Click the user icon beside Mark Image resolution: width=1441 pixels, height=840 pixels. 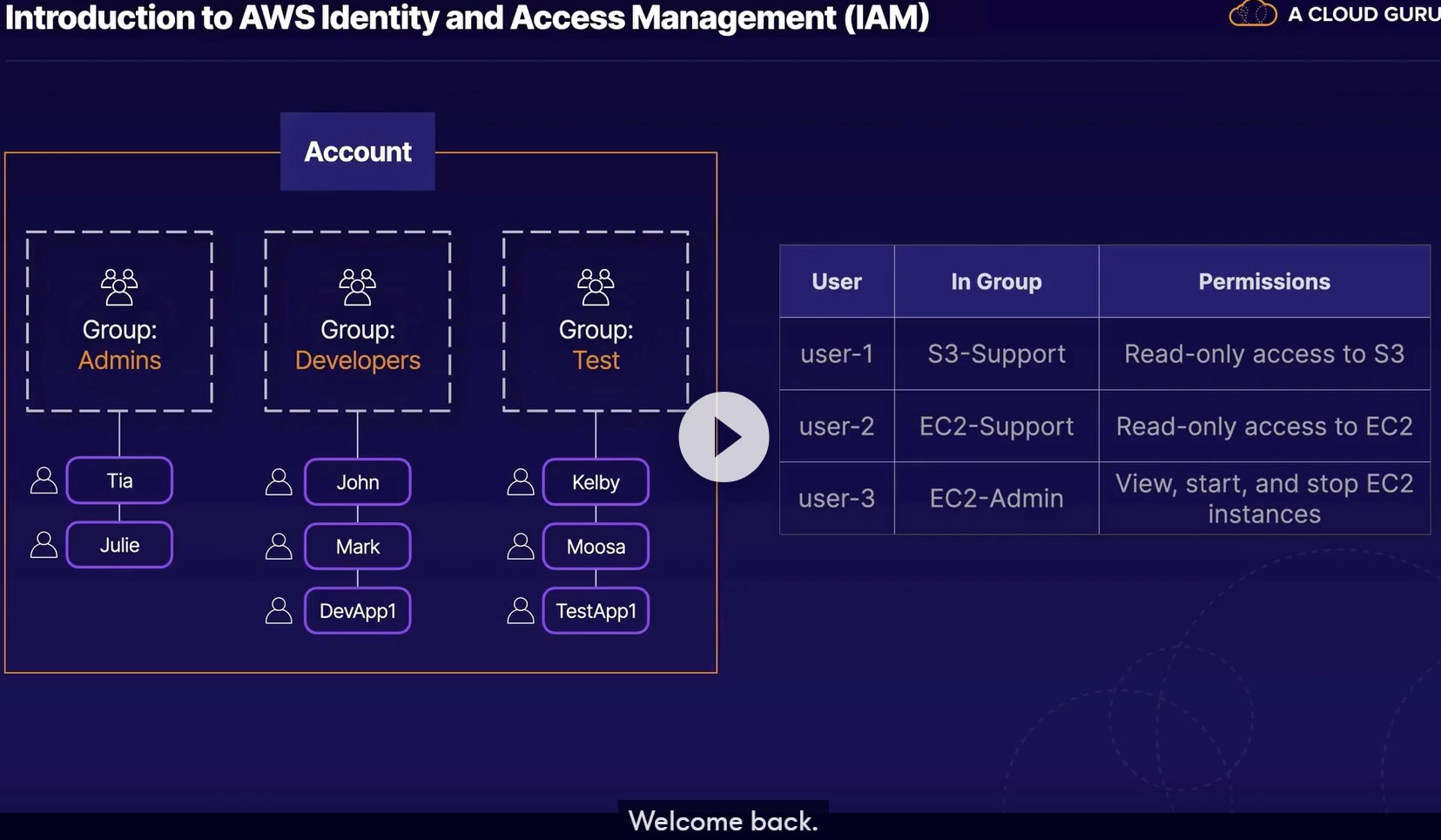click(279, 547)
